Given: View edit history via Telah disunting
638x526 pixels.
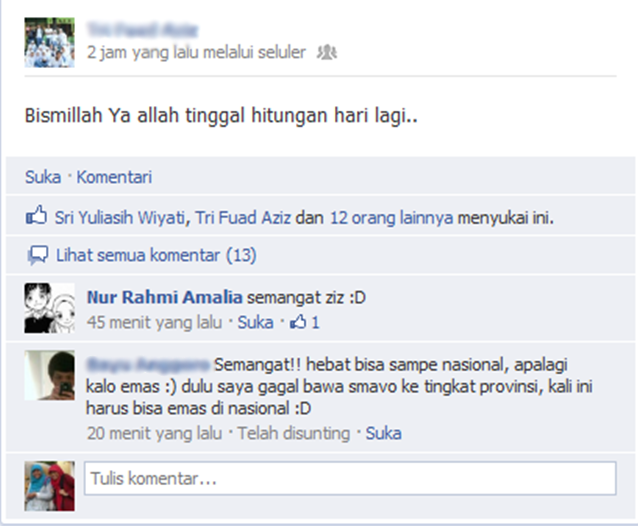Looking at the screenshot, I should pos(294,433).
